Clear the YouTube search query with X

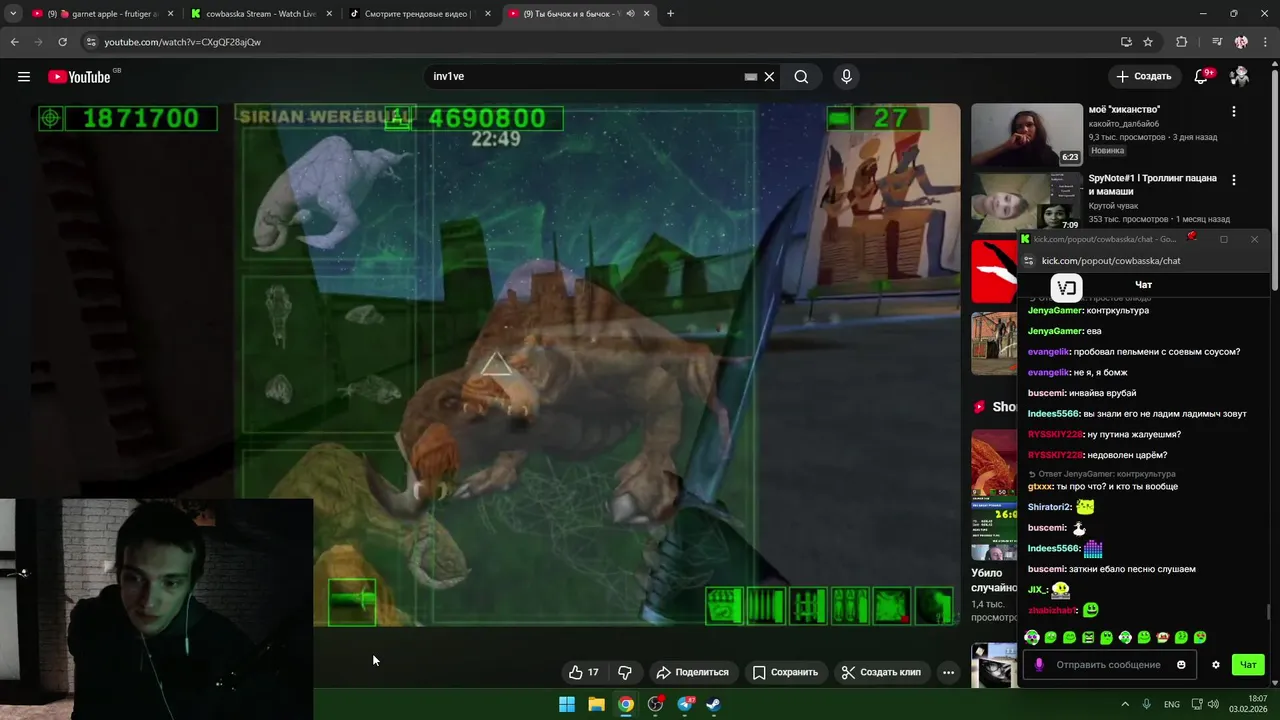coord(769,76)
